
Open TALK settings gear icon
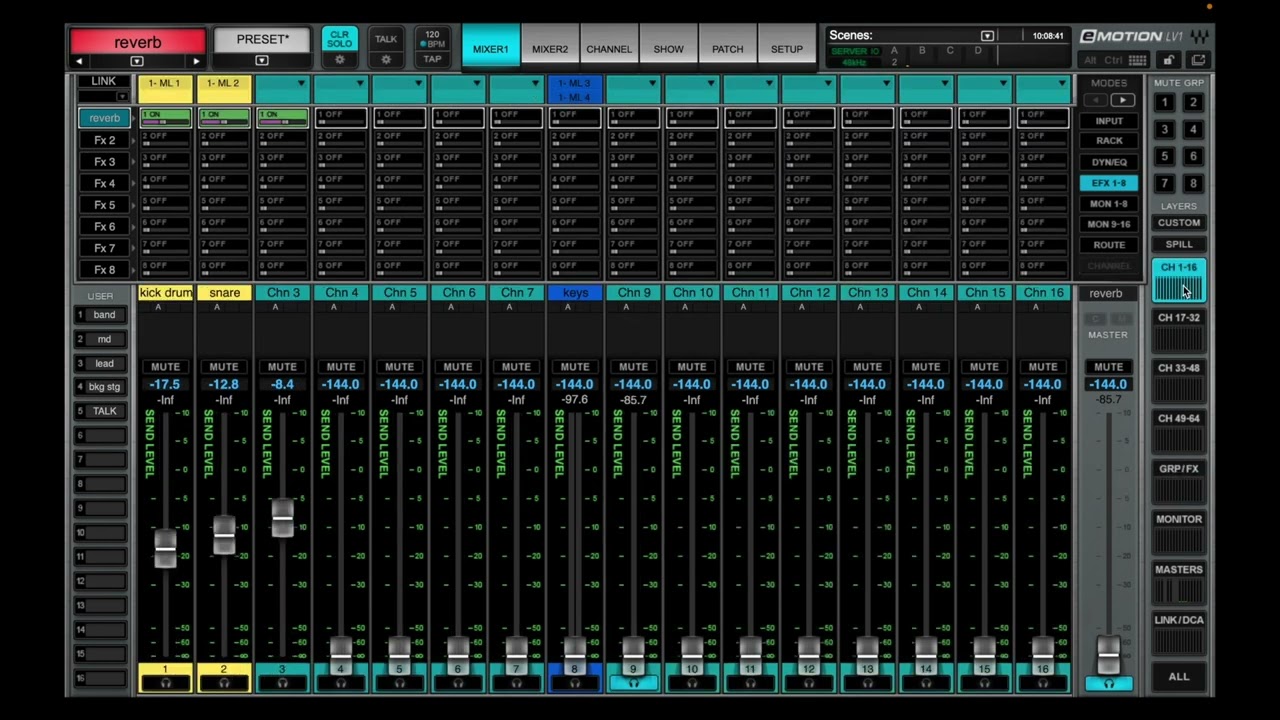[386, 60]
